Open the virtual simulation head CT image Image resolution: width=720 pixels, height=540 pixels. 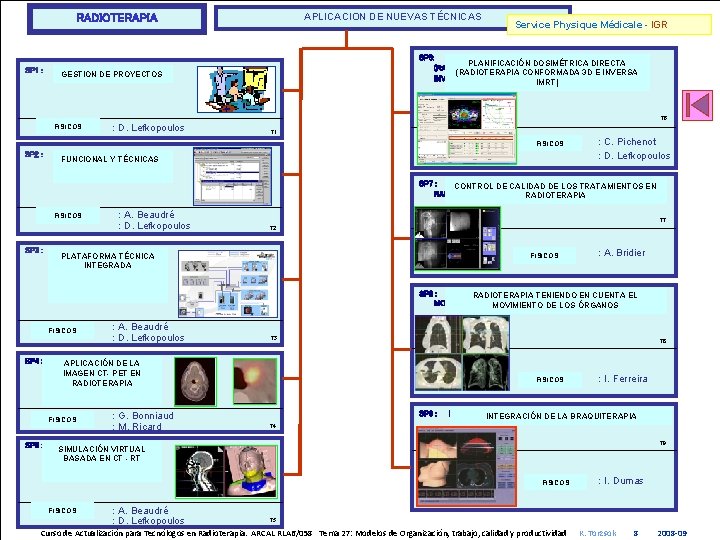click(226, 472)
